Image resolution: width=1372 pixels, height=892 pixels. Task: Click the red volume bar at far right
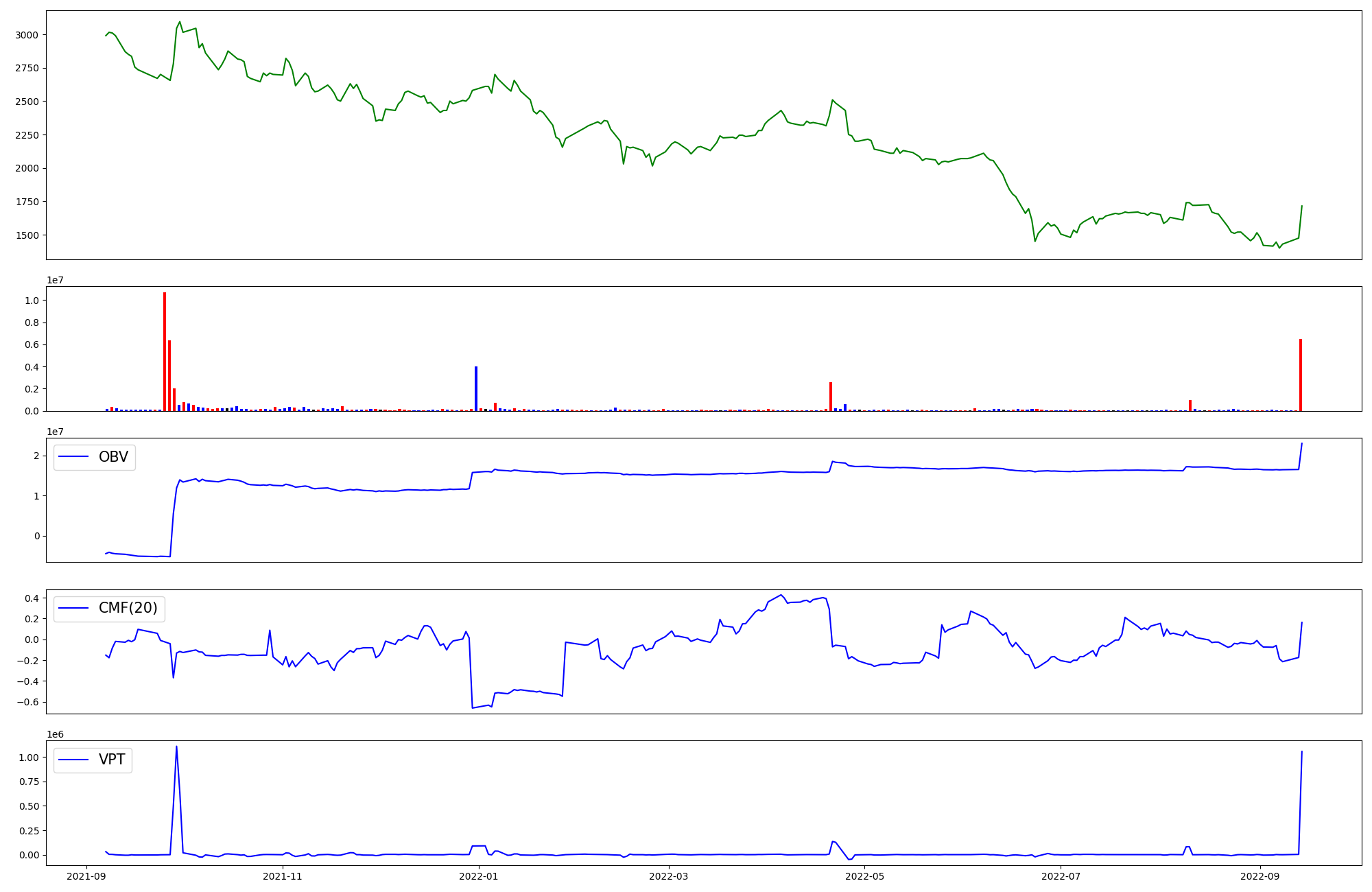click(1300, 375)
